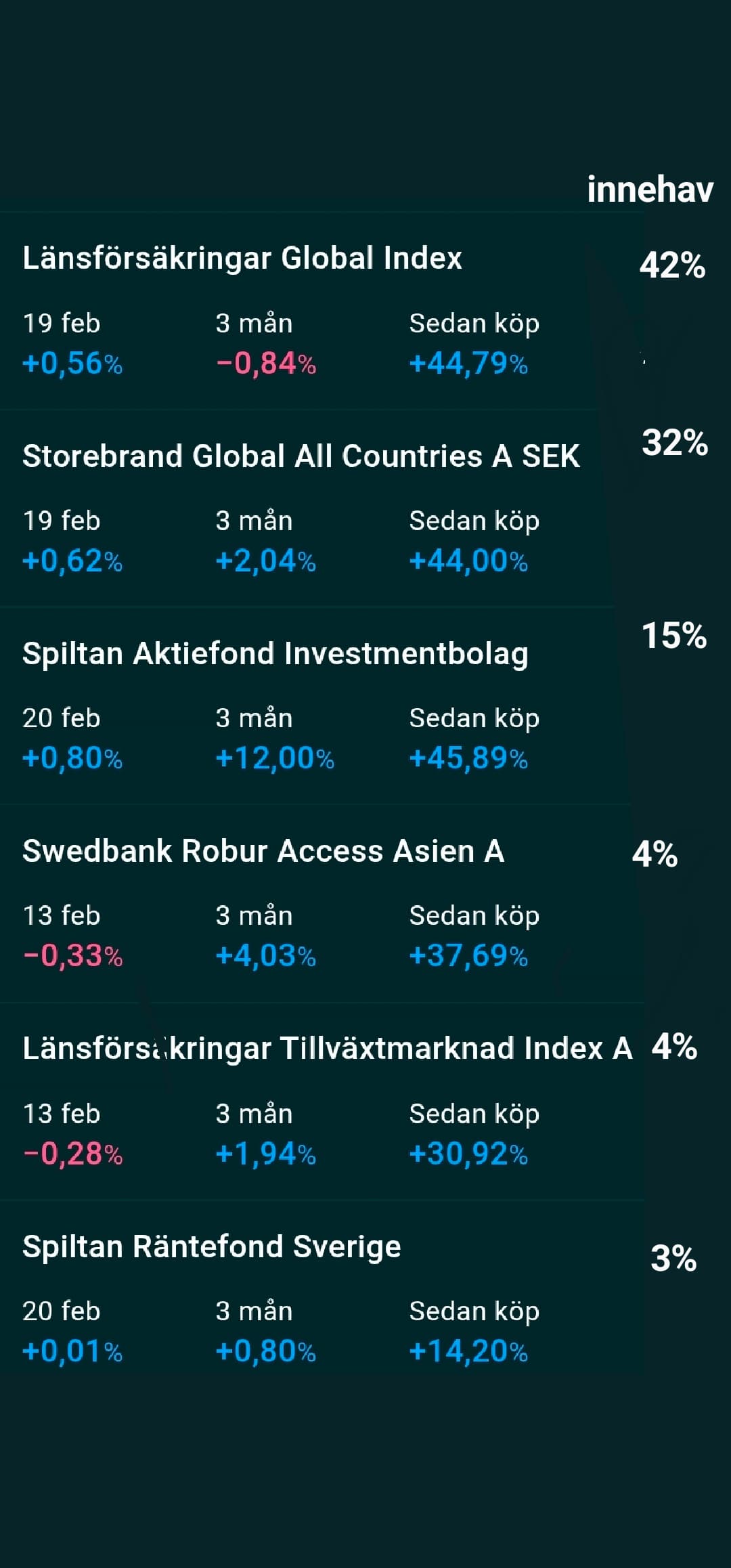Screen dimensions: 731x1568
Task: Select the 15% holding share value
Action: coord(674,636)
